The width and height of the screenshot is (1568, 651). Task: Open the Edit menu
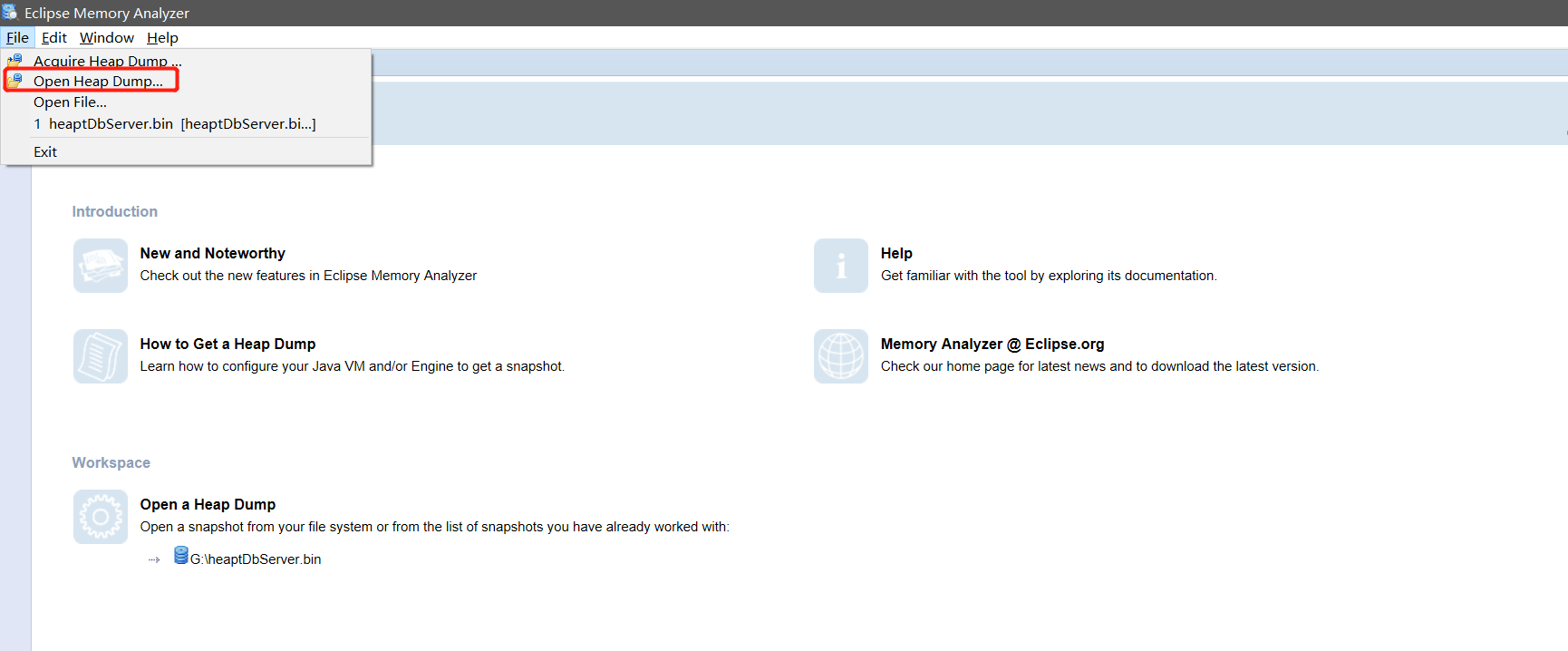point(54,38)
